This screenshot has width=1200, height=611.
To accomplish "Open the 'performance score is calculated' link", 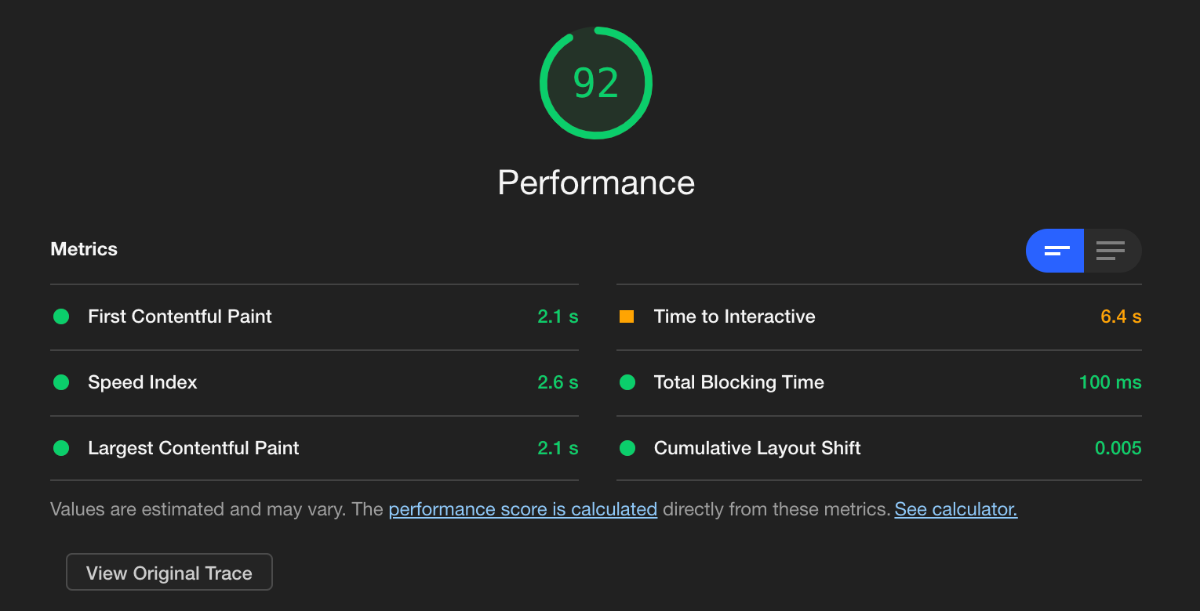I will tap(523, 509).
